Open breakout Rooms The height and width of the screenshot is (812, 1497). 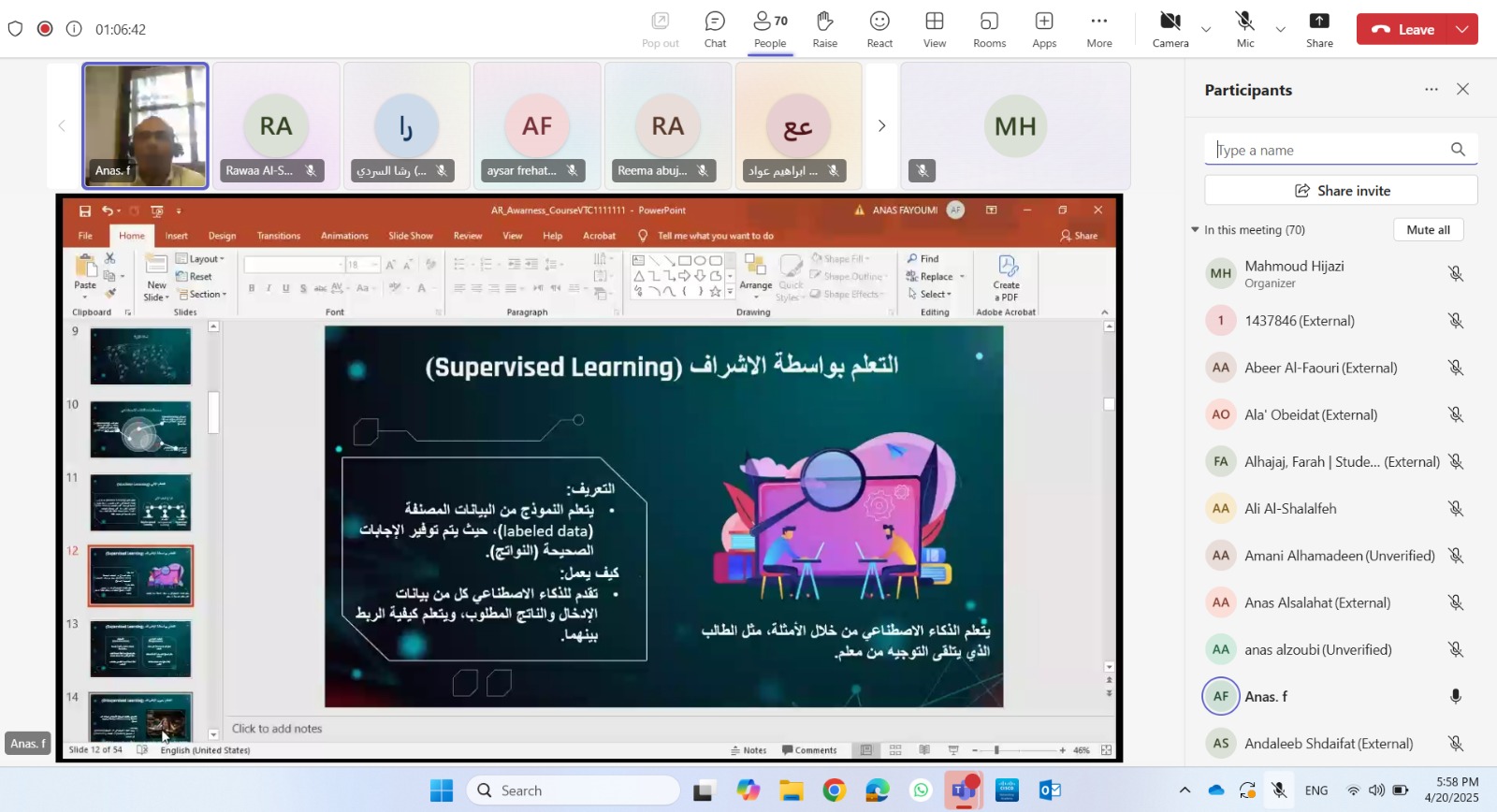[x=989, y=29]
